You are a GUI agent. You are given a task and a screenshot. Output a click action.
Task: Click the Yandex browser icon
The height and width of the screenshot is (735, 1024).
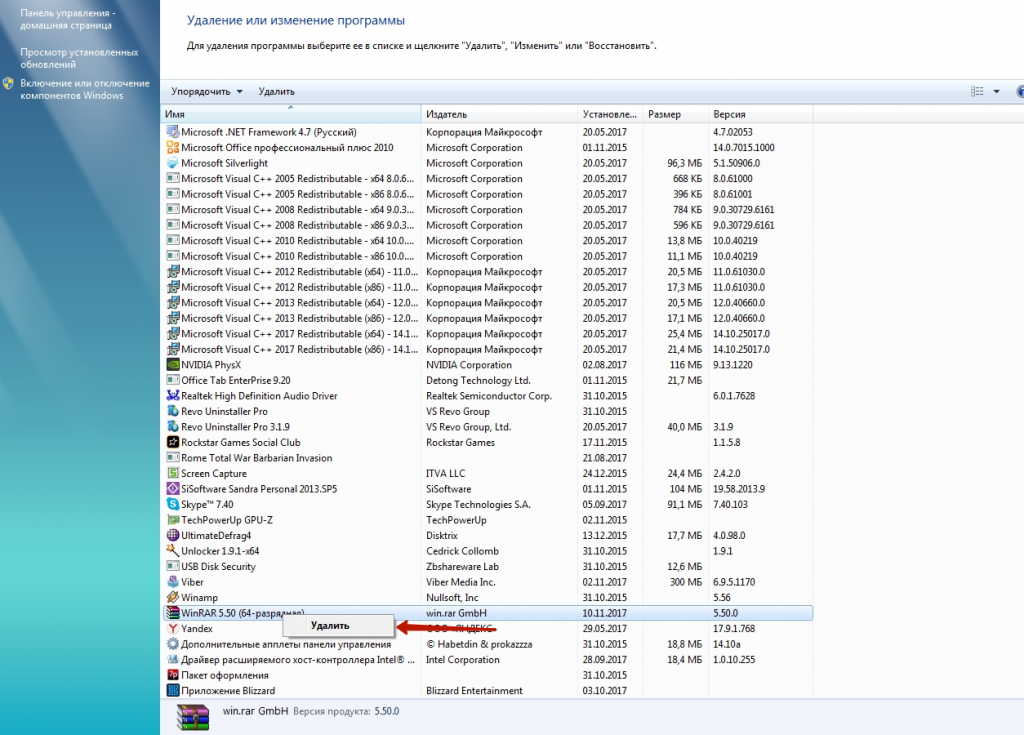[x=173, y=629]
